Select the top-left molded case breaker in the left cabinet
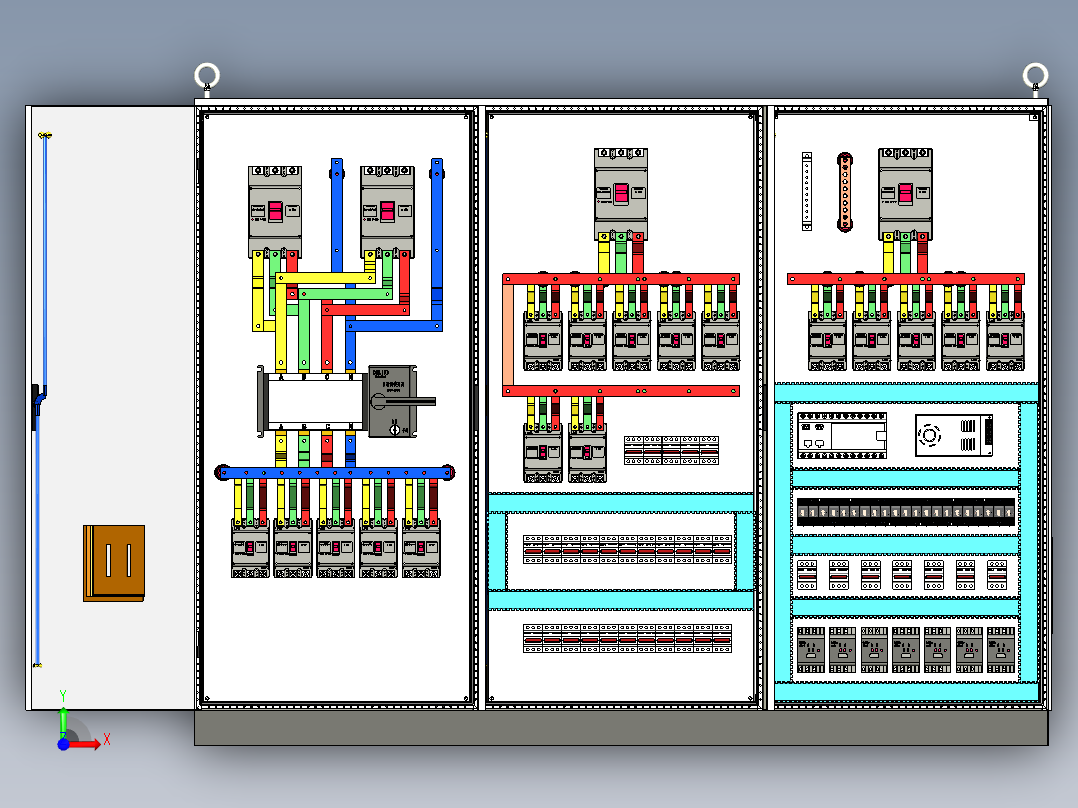The image size is (1078, 808). (275, 211)
